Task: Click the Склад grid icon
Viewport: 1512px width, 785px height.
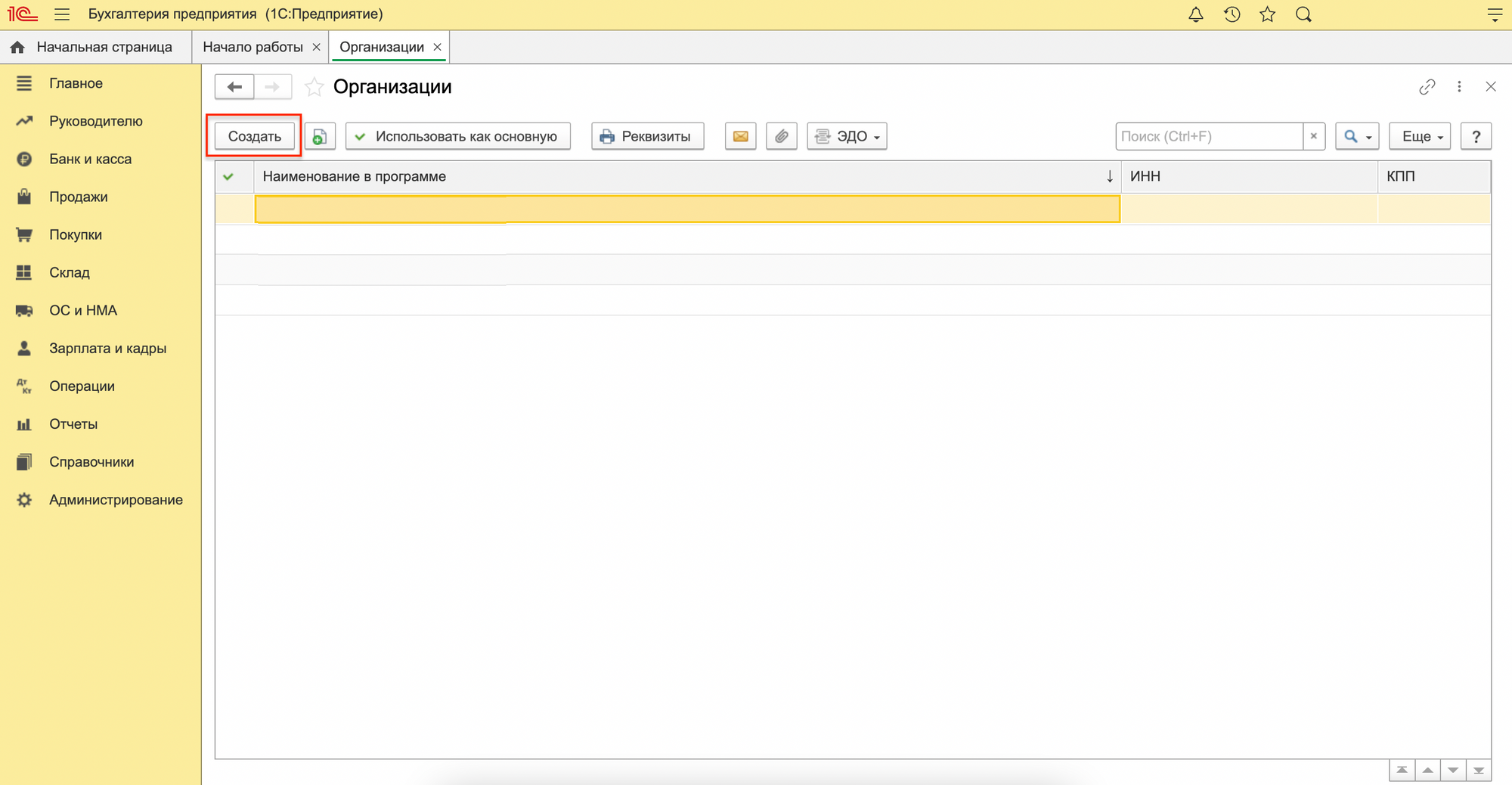Action: (x=24, y=272)
